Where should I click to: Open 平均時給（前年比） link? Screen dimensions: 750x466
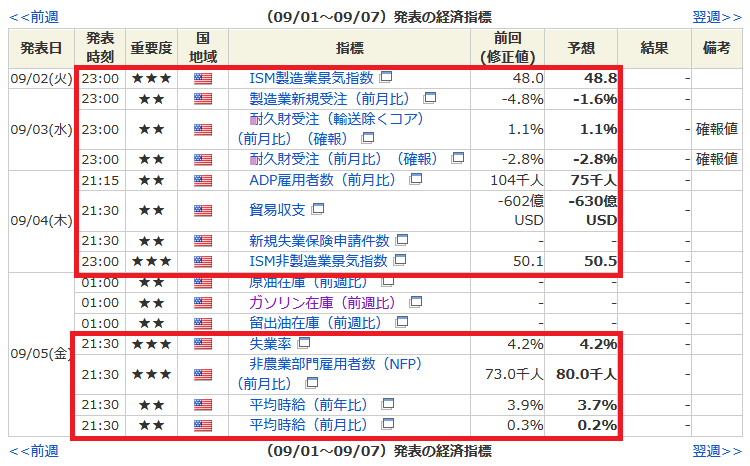[311, 405]
